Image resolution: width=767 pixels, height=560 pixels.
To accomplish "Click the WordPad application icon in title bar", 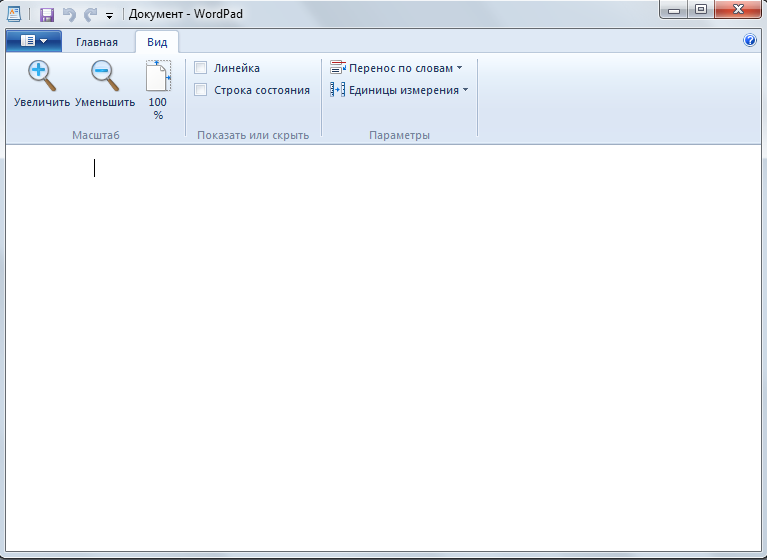I will (x=14, y=14).
